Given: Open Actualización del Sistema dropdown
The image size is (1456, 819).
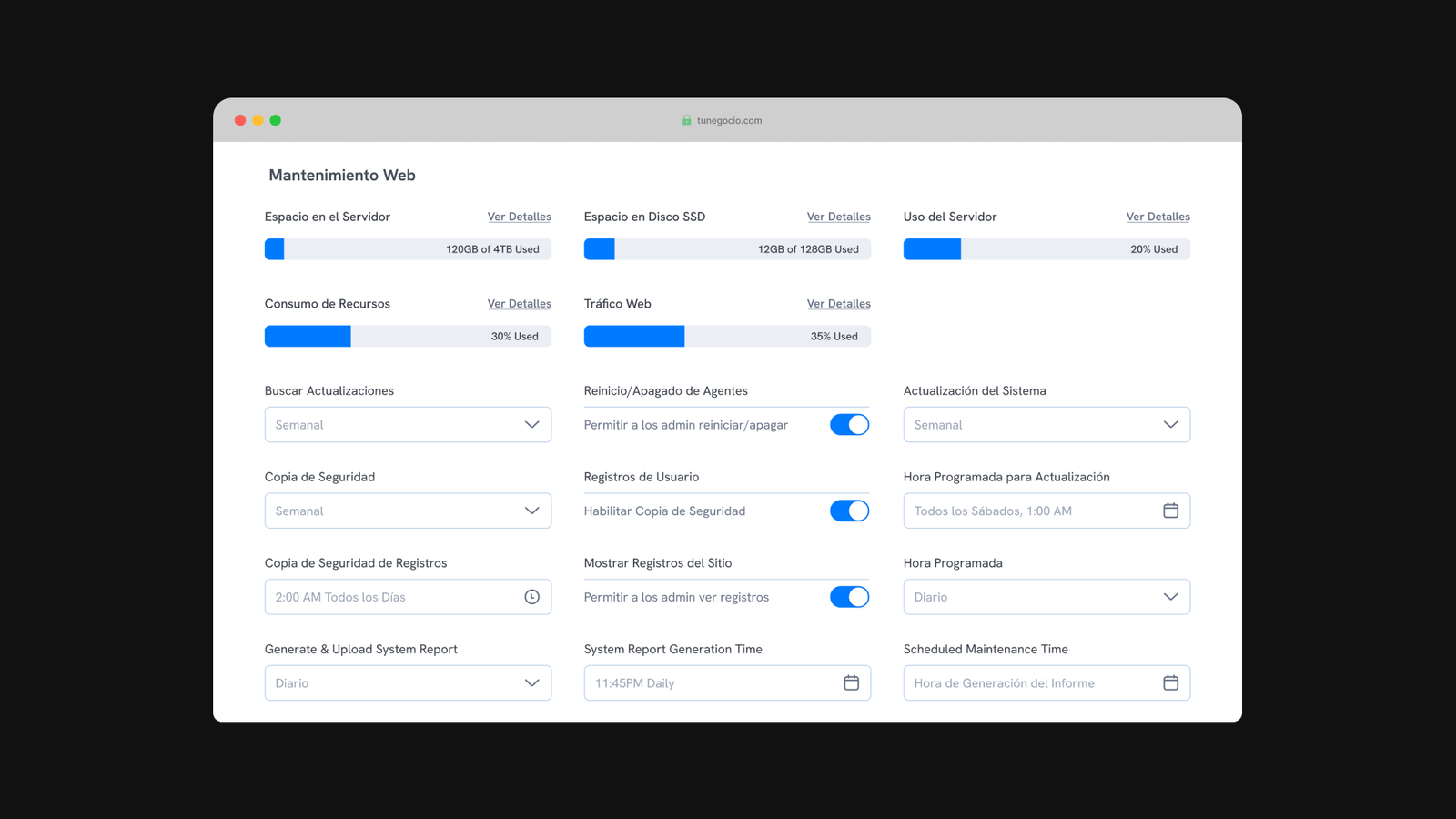Looking at the screenshot, I should [x=1046, y=425].
